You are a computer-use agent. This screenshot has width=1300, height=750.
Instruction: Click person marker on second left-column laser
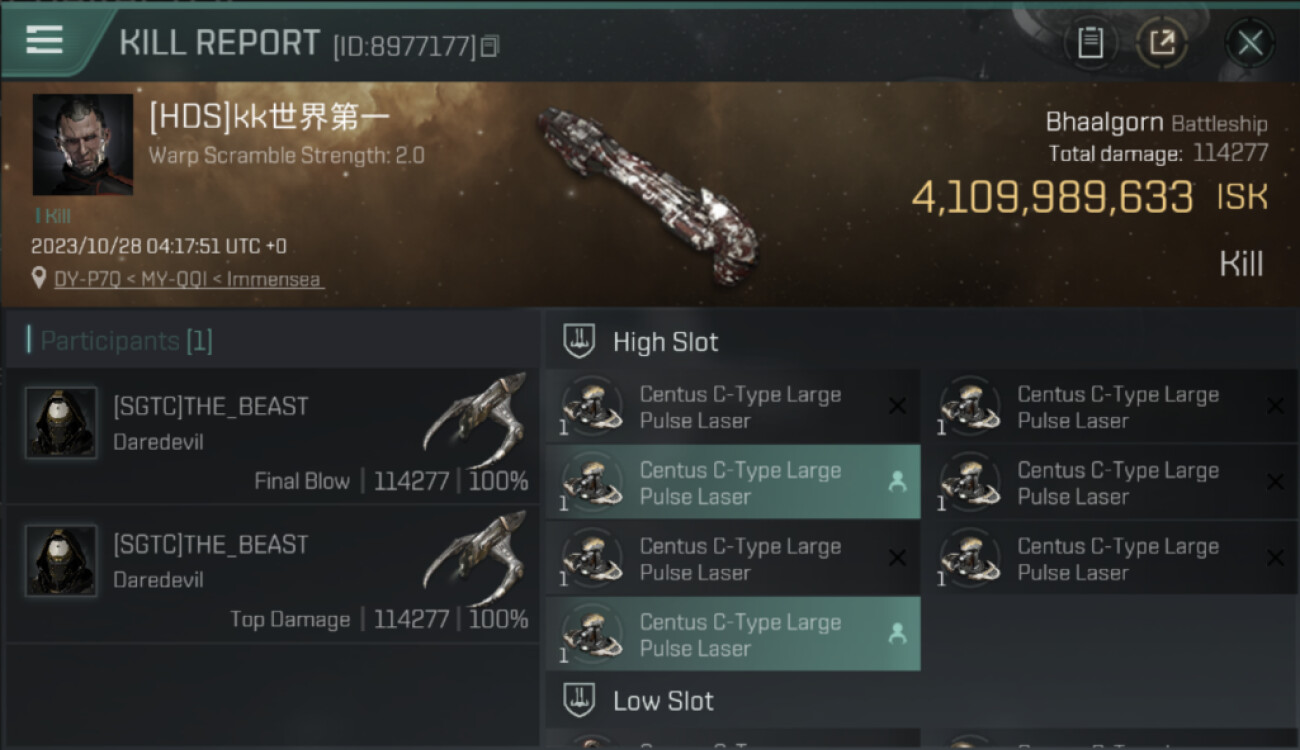897,482
